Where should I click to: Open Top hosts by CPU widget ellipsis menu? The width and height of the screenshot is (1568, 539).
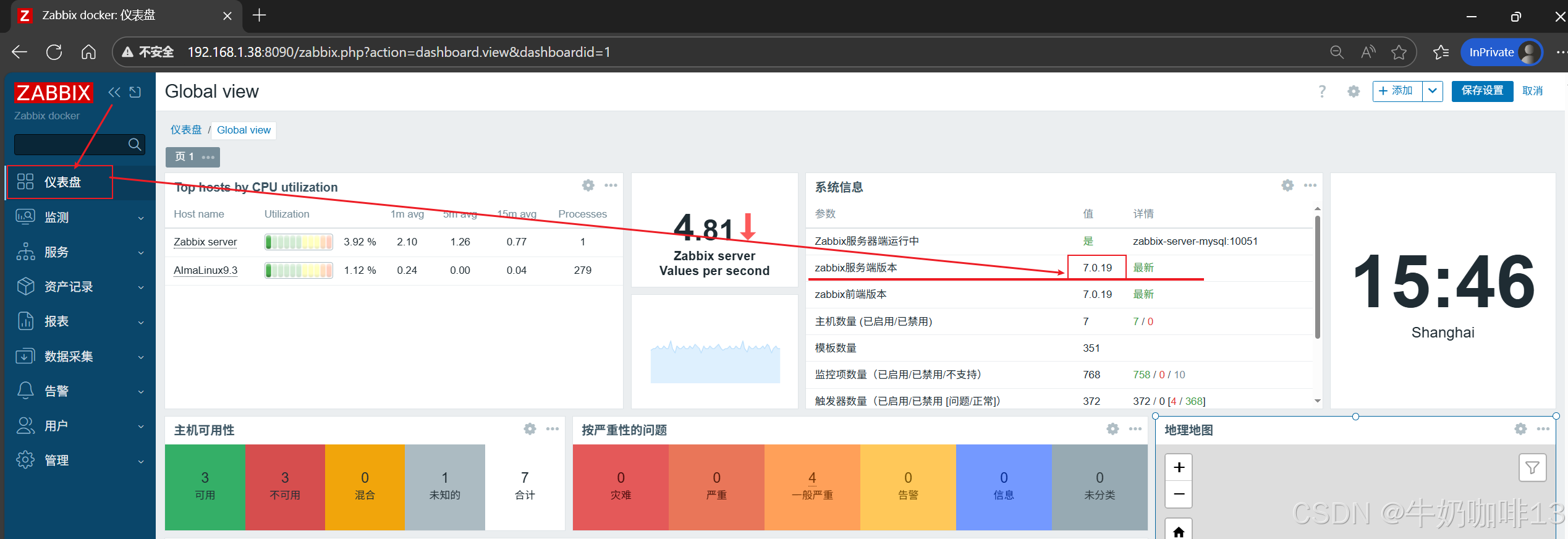[611, 185]
